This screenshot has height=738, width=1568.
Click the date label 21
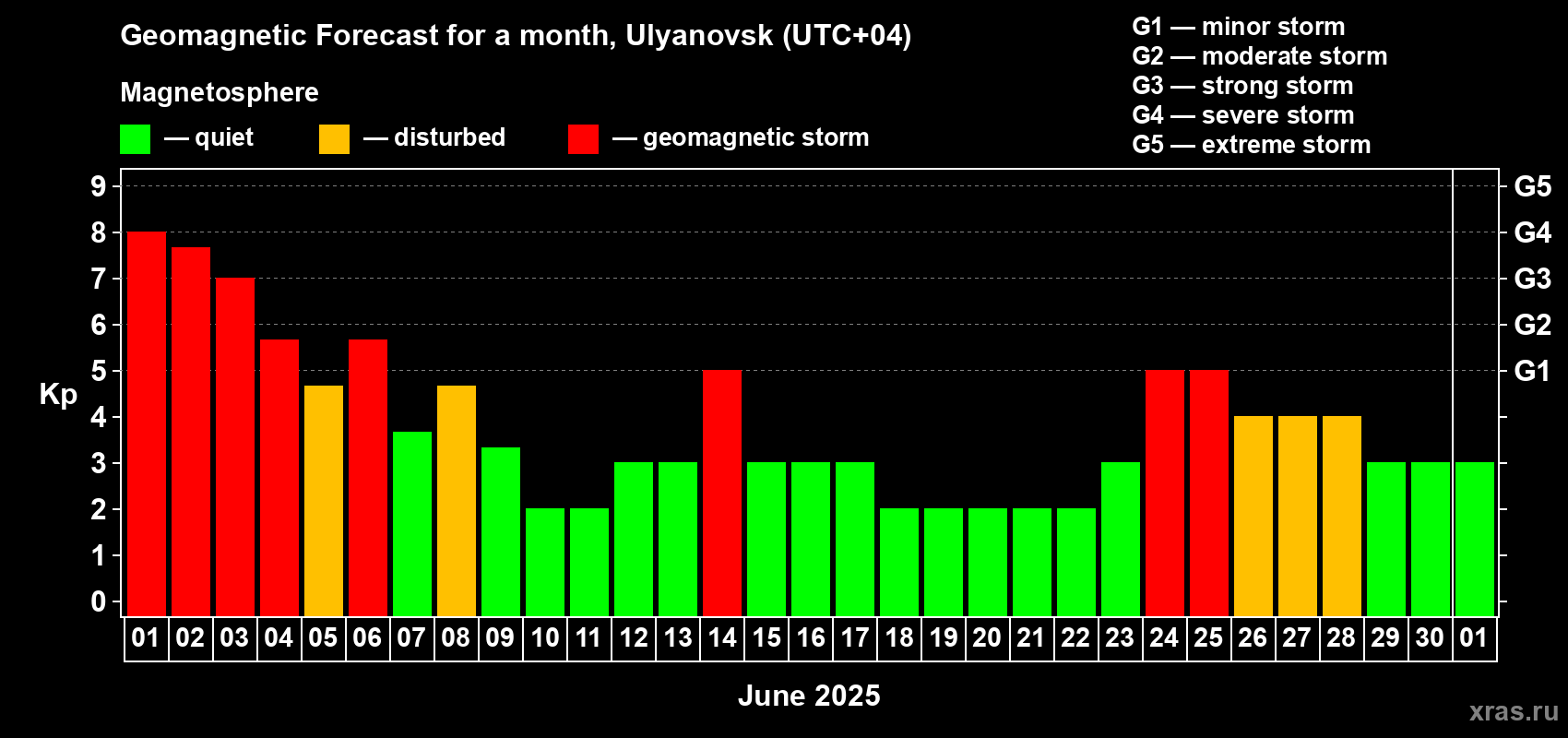coord(1030,638)
